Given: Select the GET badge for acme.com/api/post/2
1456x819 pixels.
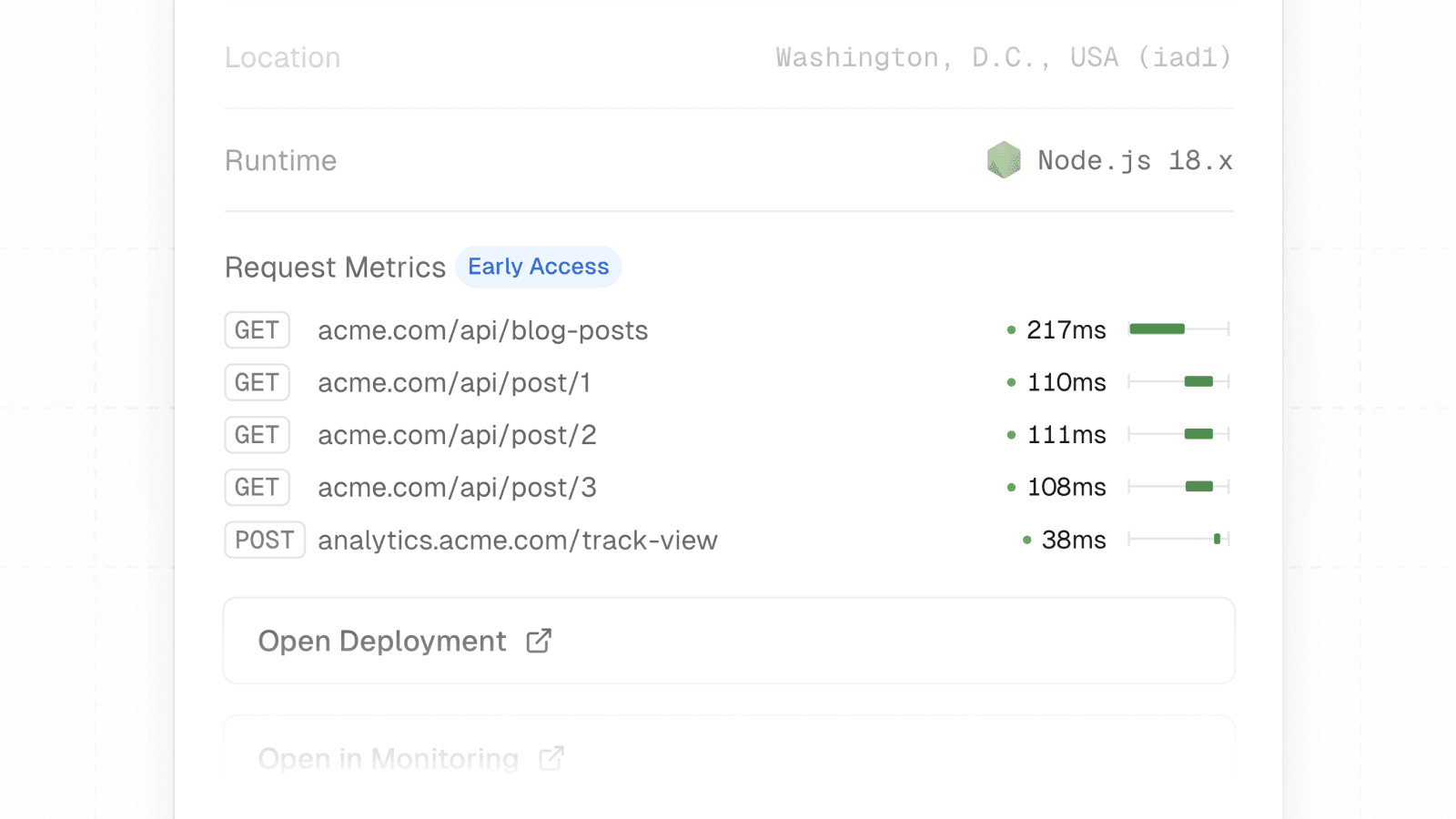Looking at the screenshot, I should 257,434.
